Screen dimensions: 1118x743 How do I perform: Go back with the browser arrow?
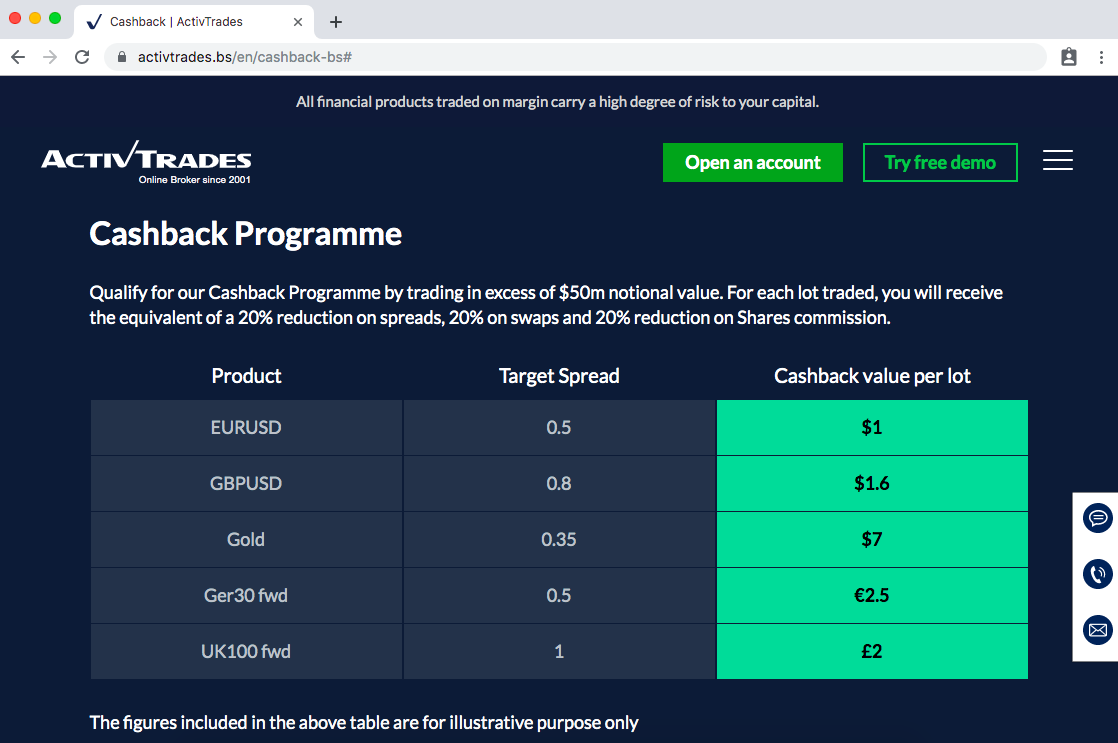[19, 57]
